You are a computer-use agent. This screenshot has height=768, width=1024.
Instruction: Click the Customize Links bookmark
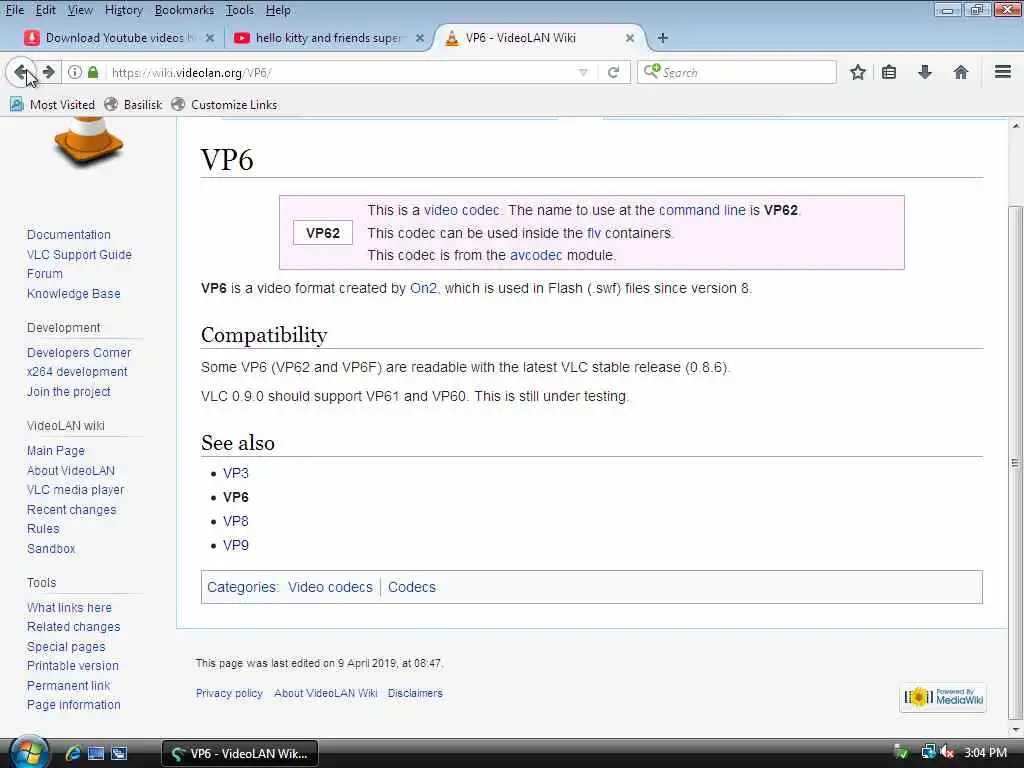tap(224, 104)
